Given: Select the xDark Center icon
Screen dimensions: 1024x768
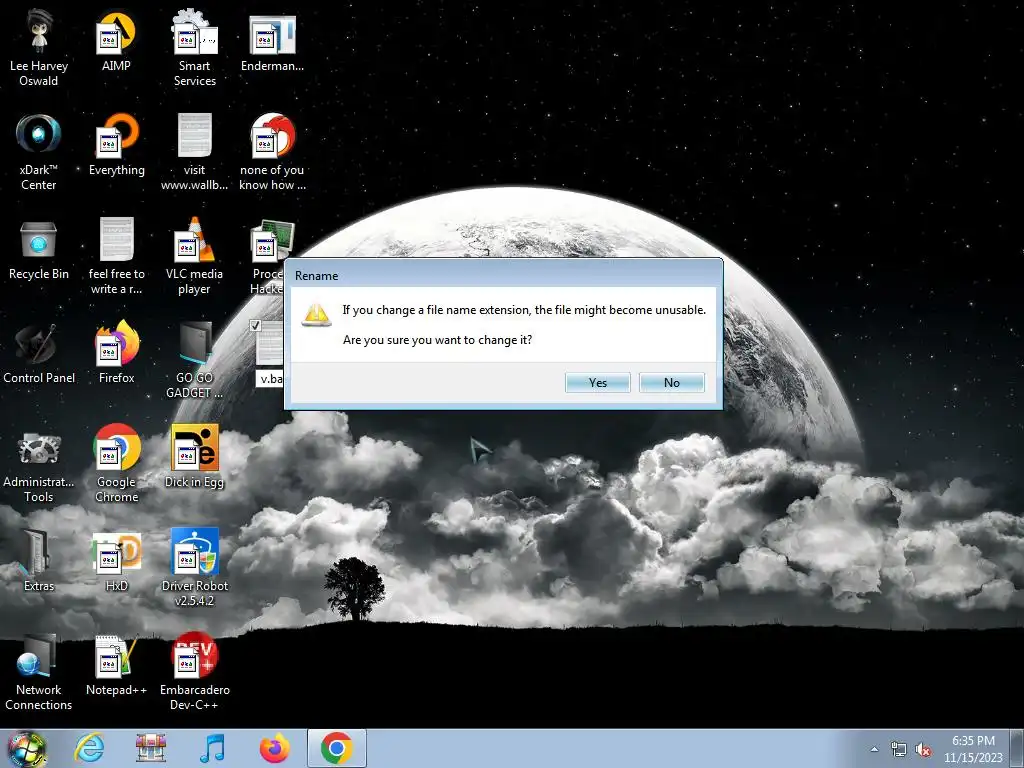Looking at the screenshot, I should (39, 152).
